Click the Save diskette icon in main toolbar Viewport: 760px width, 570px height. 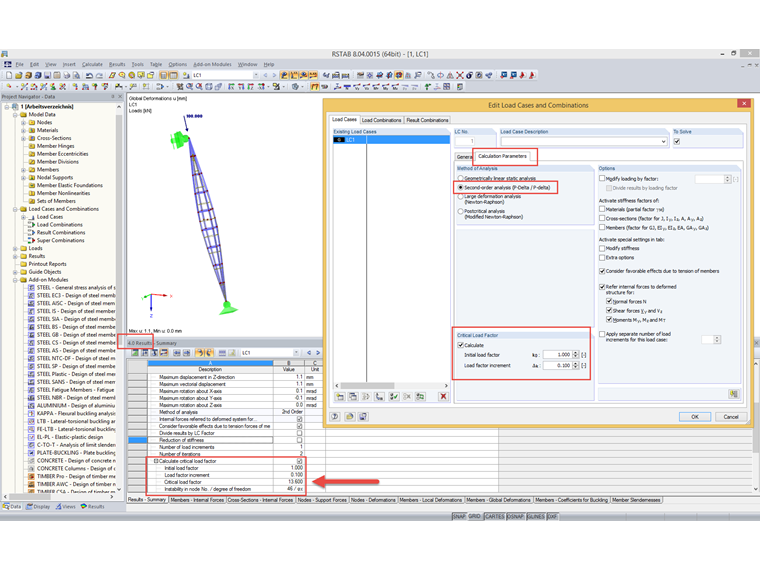48,75
